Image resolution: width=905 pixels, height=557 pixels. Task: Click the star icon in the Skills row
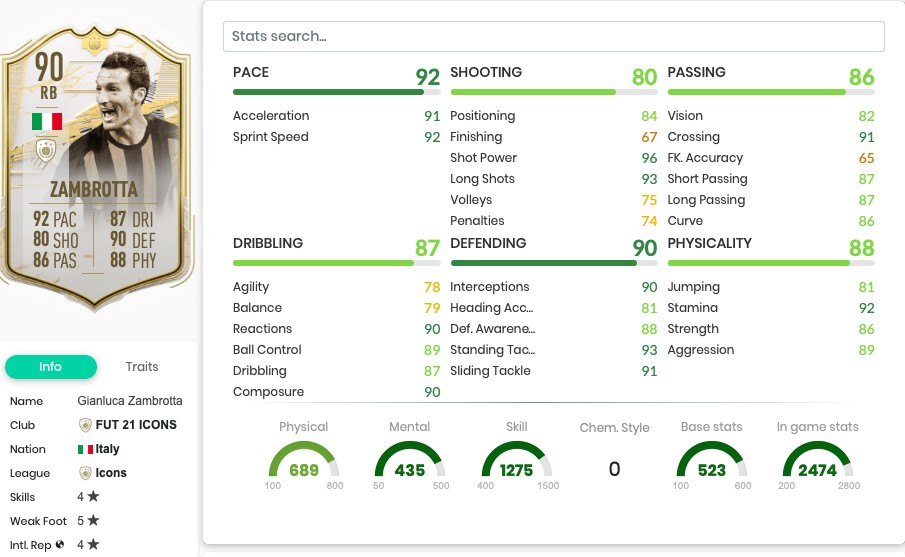click(x=93, y=497)
